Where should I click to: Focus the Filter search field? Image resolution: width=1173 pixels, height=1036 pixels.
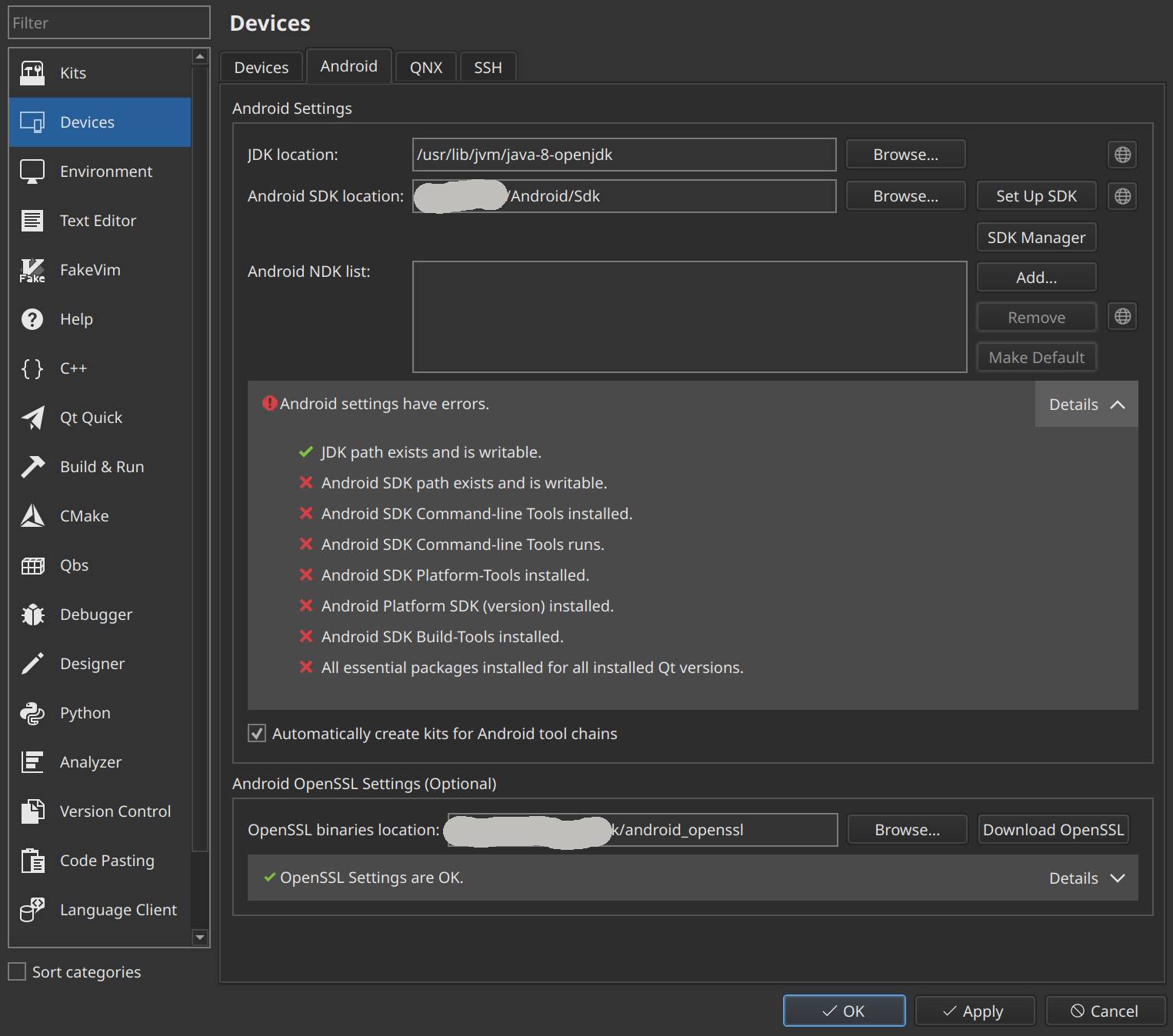pyautogui.click(x=109, y=22)
